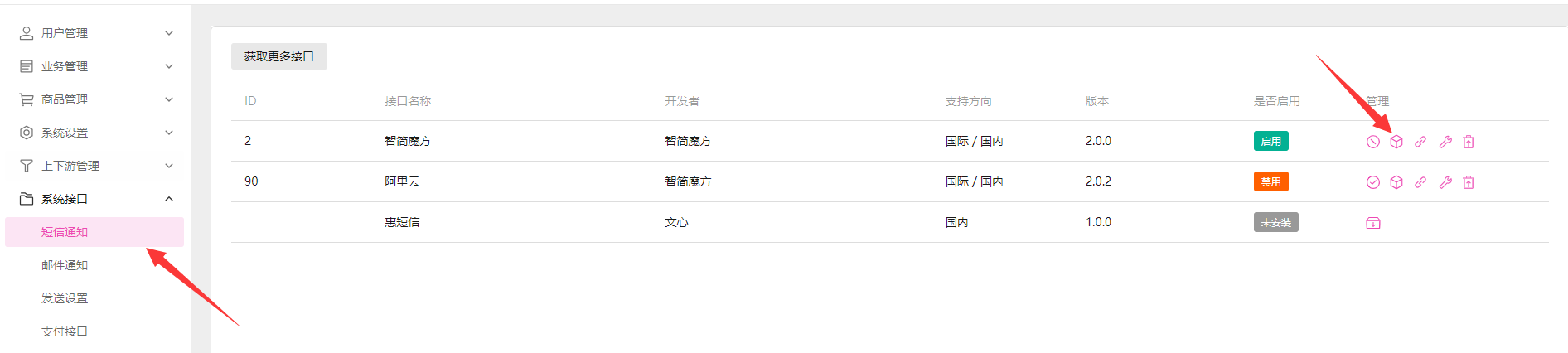Click the link icon in 阿里云 row
This screenshot has height=353, width=1568.
1420,182
